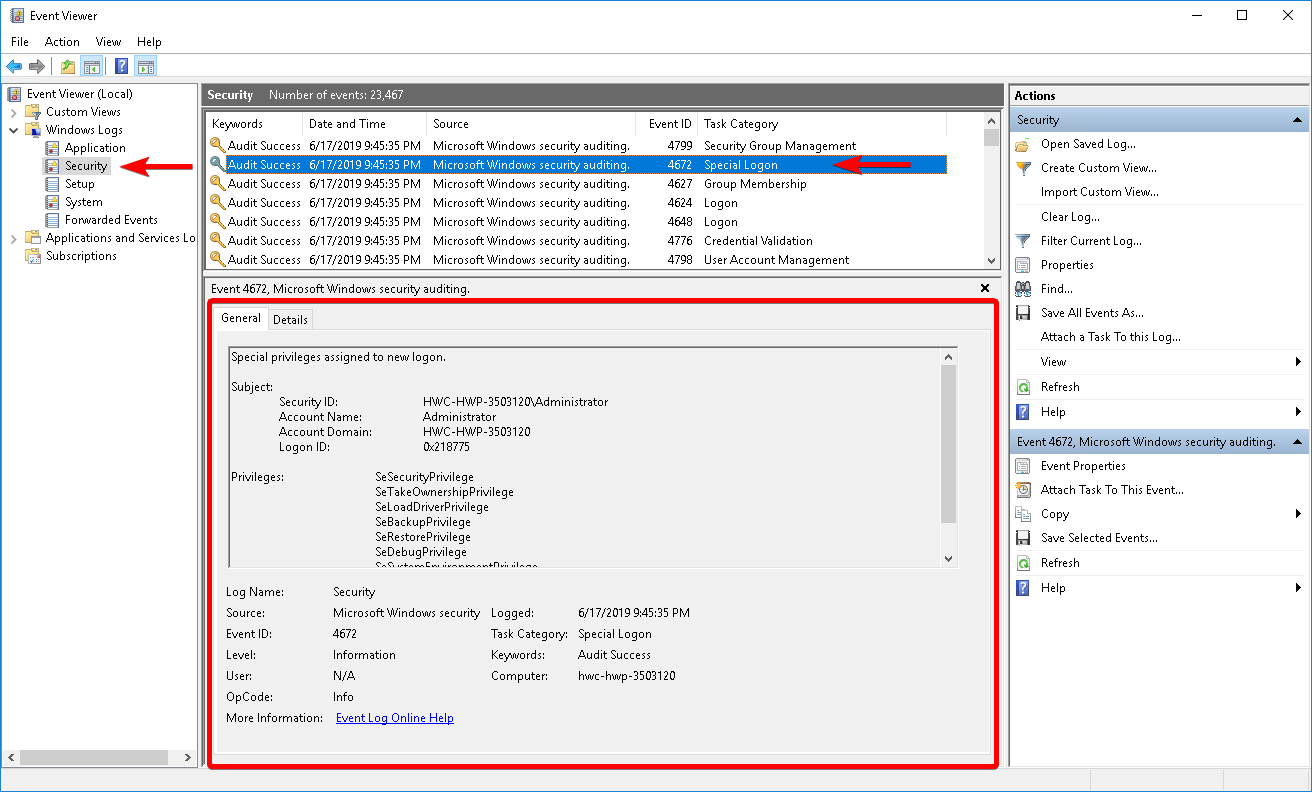Switch to the Details tab
Image resolution: width=1312 pixels, height=792 pixels.
(290, 318)
